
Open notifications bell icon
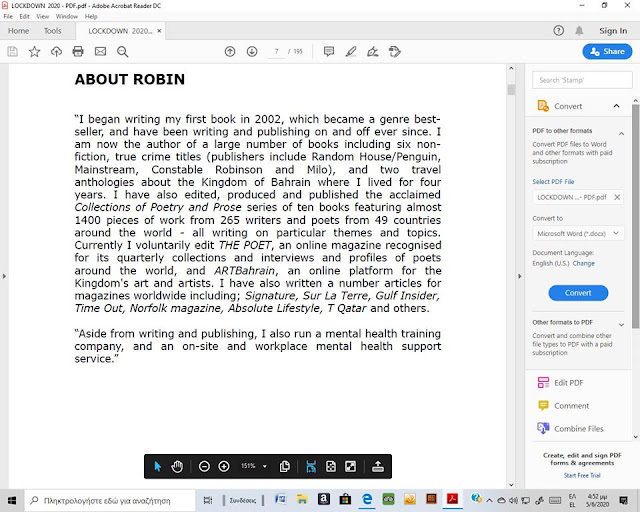click(579, 31)
